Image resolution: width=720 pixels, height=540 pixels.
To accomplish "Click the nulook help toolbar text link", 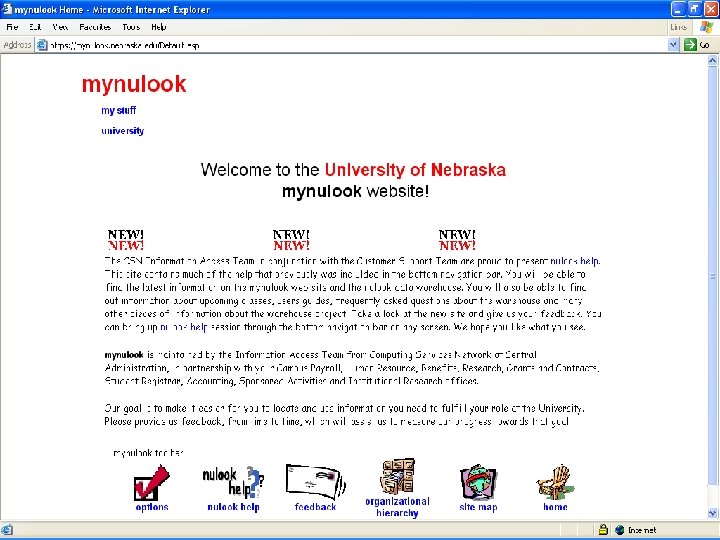I will 233,507.
